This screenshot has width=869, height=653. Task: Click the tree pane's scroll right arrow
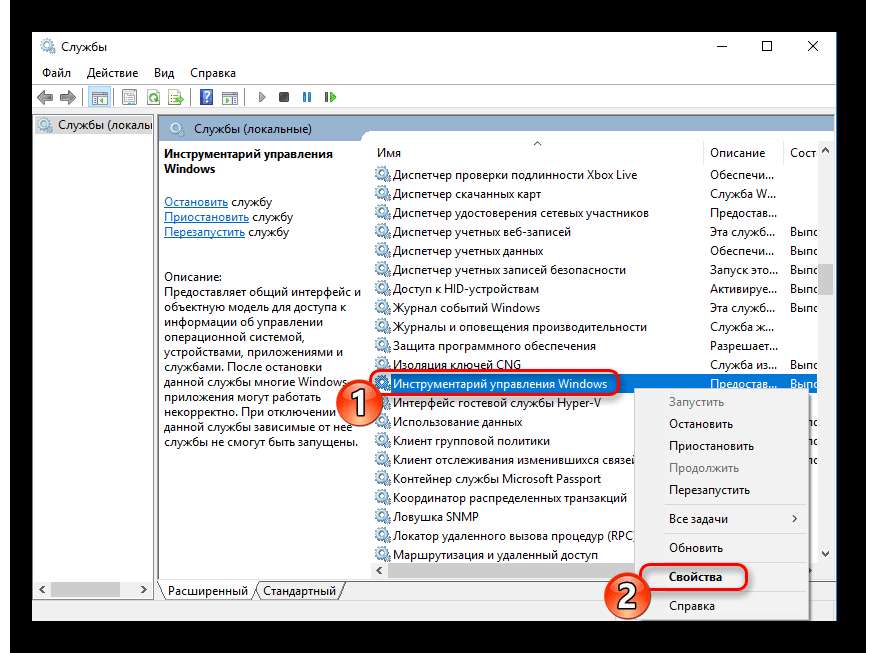(144, 589)
